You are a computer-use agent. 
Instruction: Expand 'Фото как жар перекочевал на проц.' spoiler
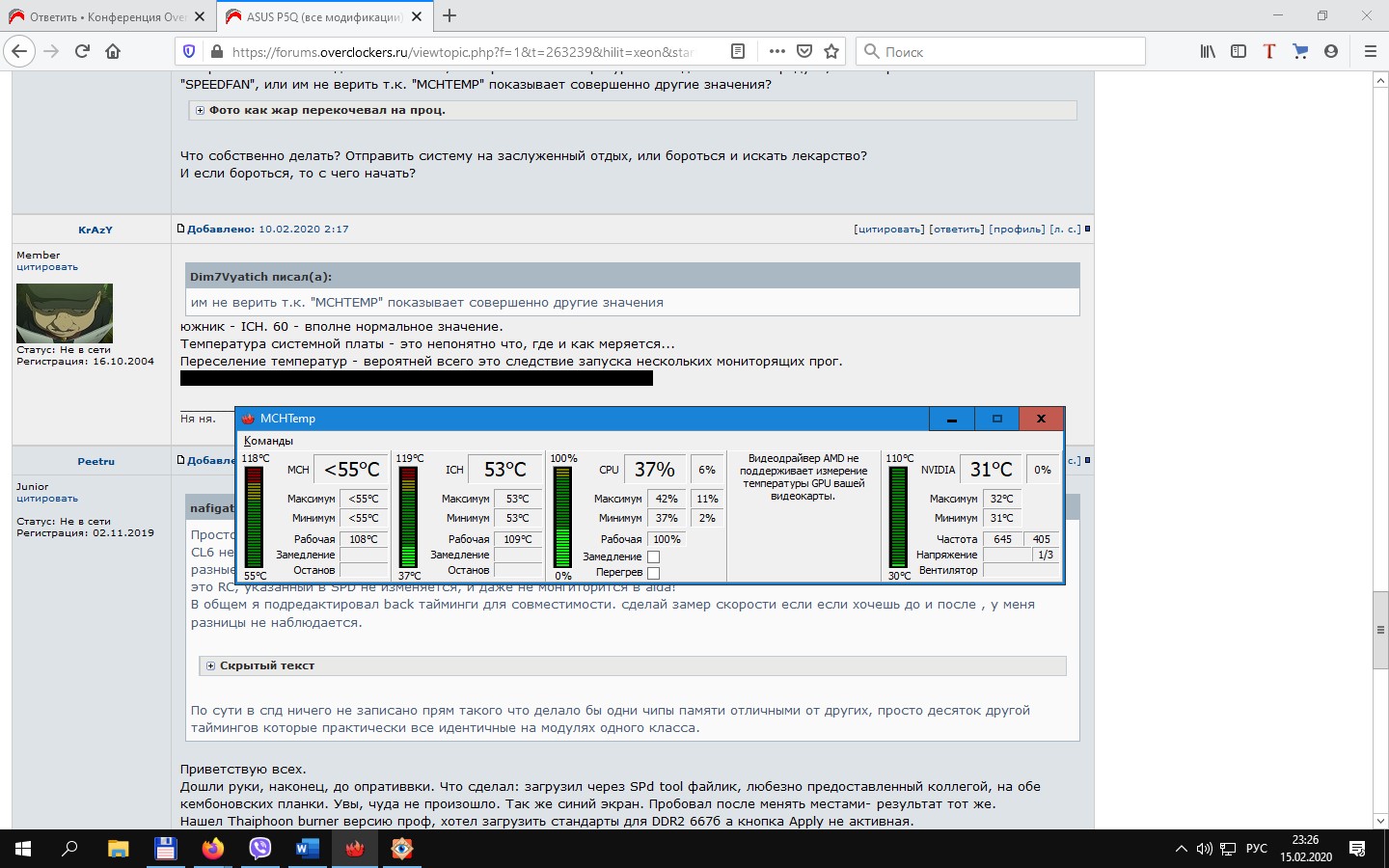(200, 111)
